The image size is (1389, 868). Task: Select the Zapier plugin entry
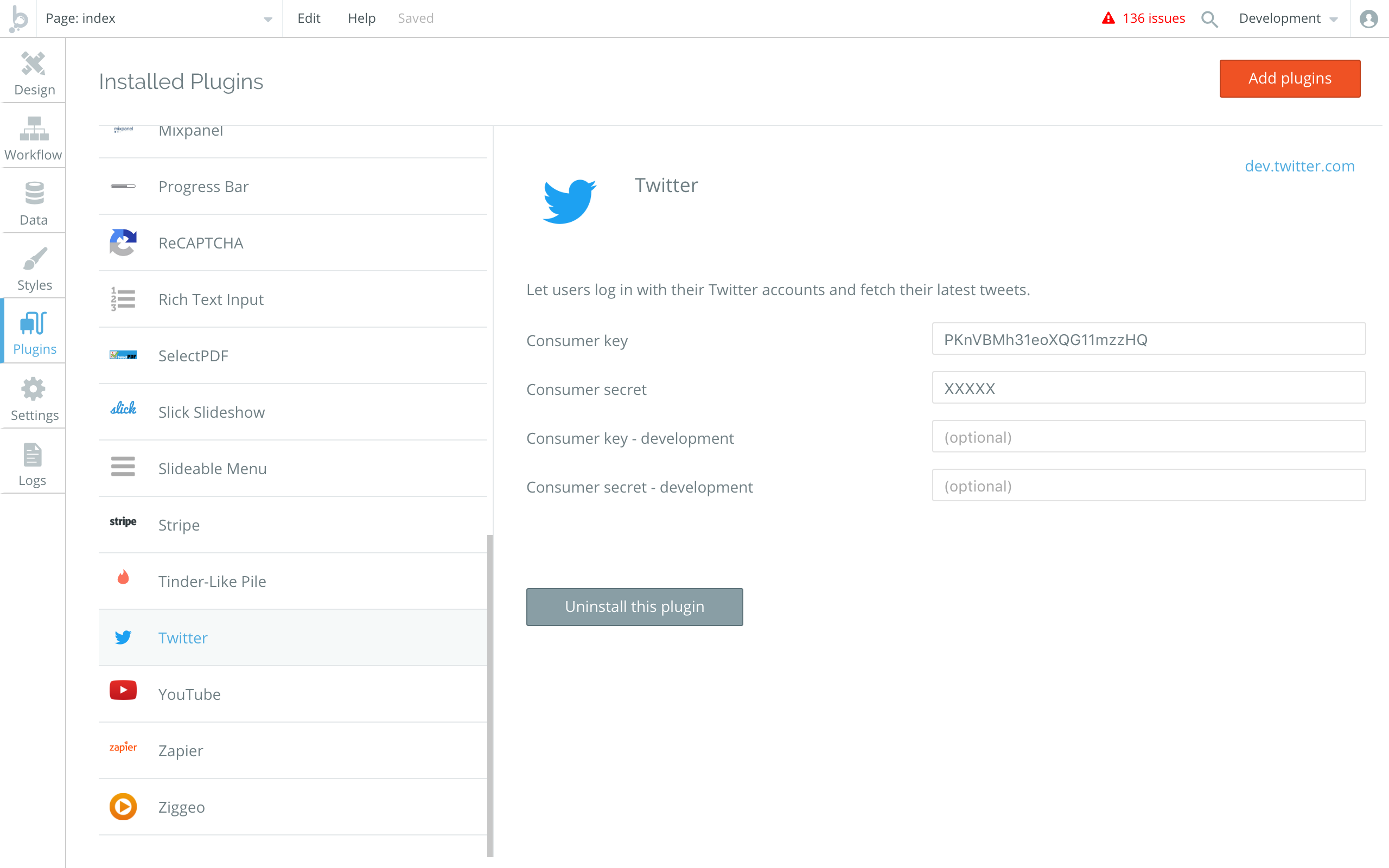coord(293,750)
